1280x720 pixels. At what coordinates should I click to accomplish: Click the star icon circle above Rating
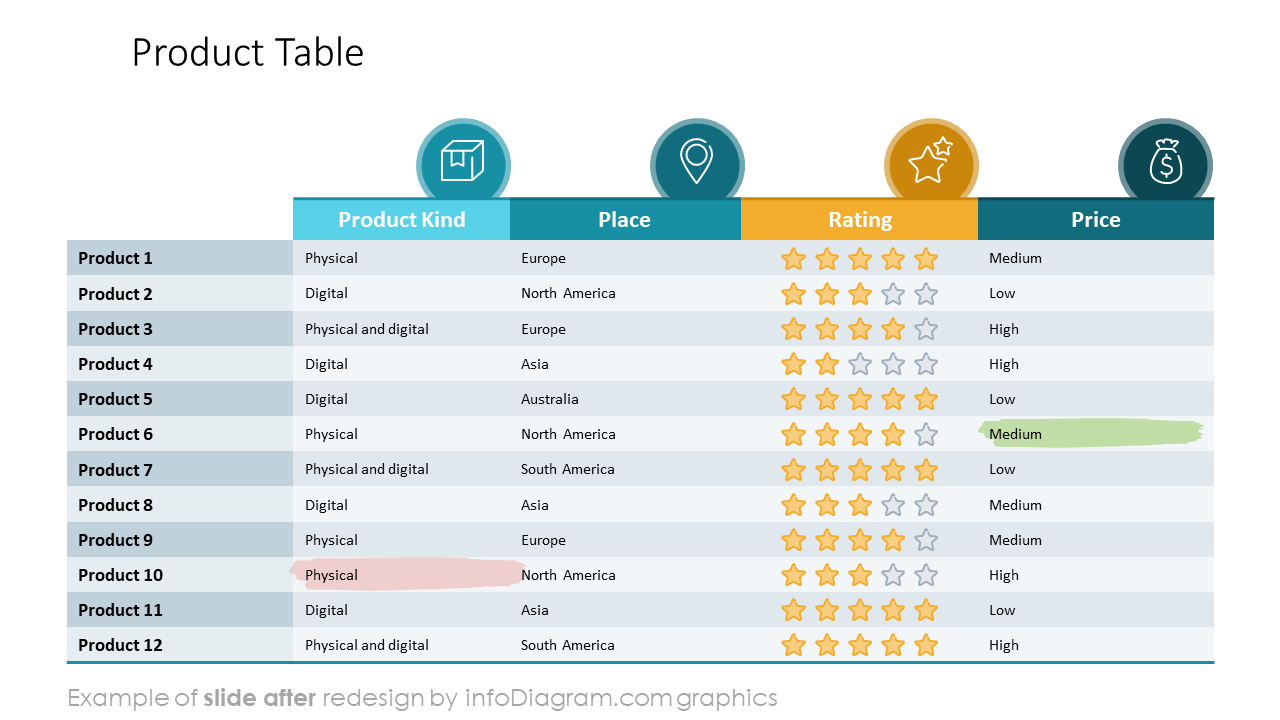tap(930, 164)
